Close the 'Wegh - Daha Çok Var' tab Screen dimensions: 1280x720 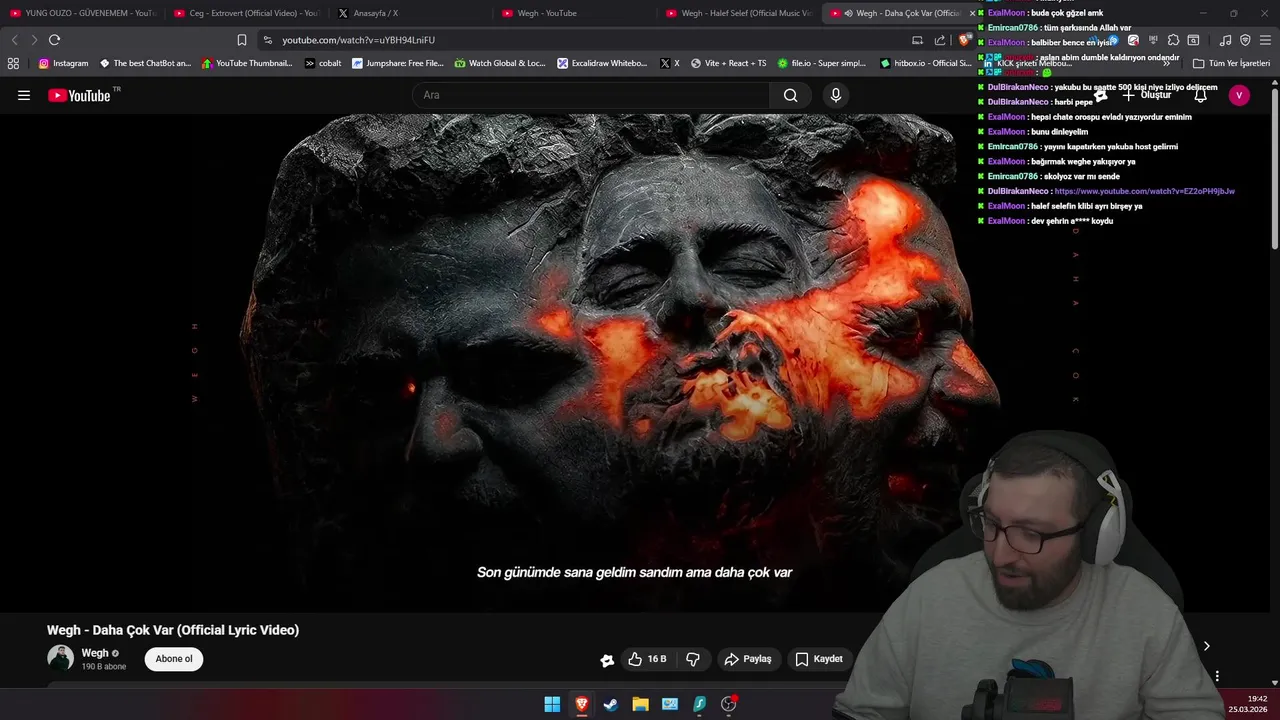pos(972,13)
